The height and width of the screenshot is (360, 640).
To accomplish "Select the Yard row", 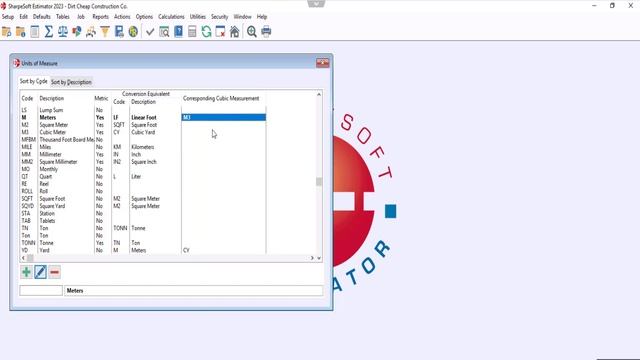I will (143, 250).
